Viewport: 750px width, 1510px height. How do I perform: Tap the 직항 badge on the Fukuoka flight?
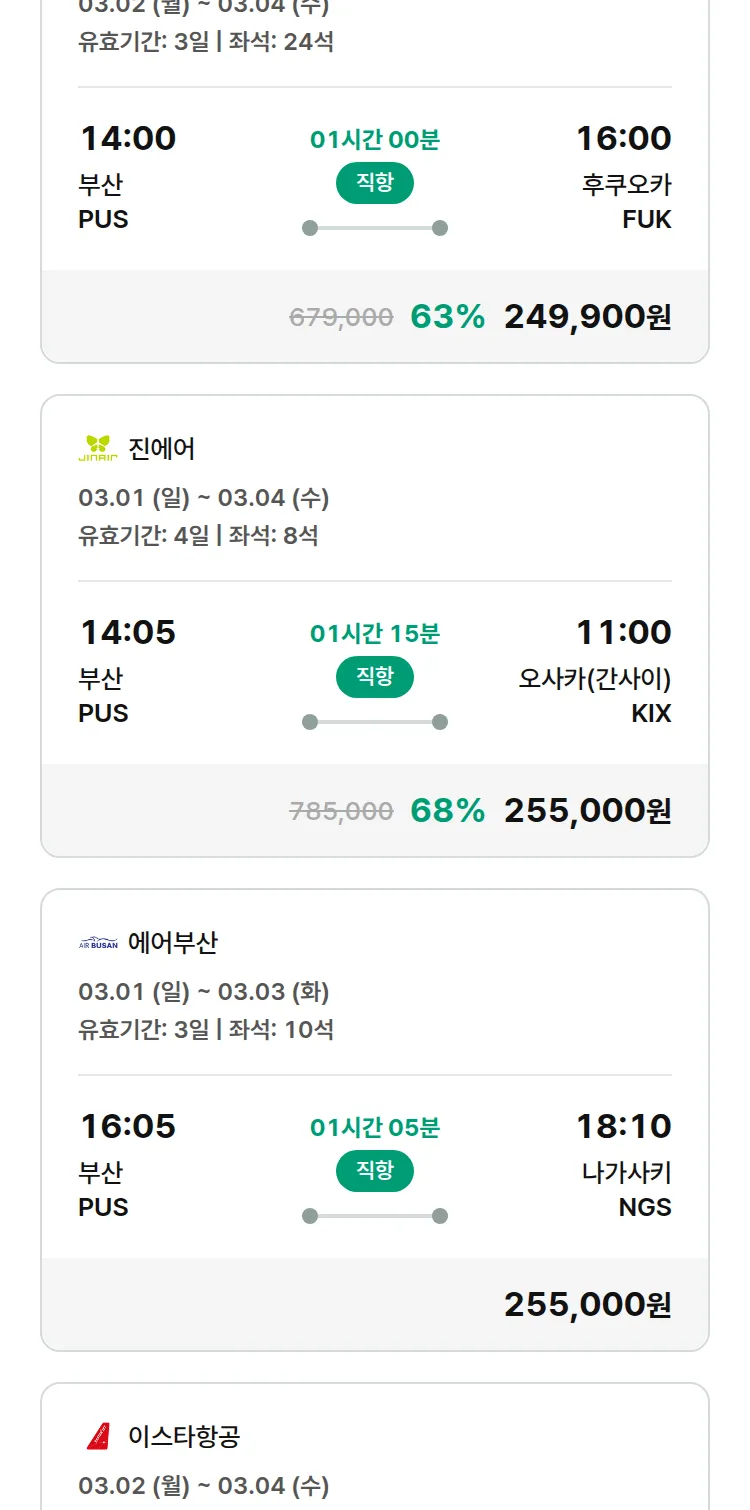click(375, 183)
